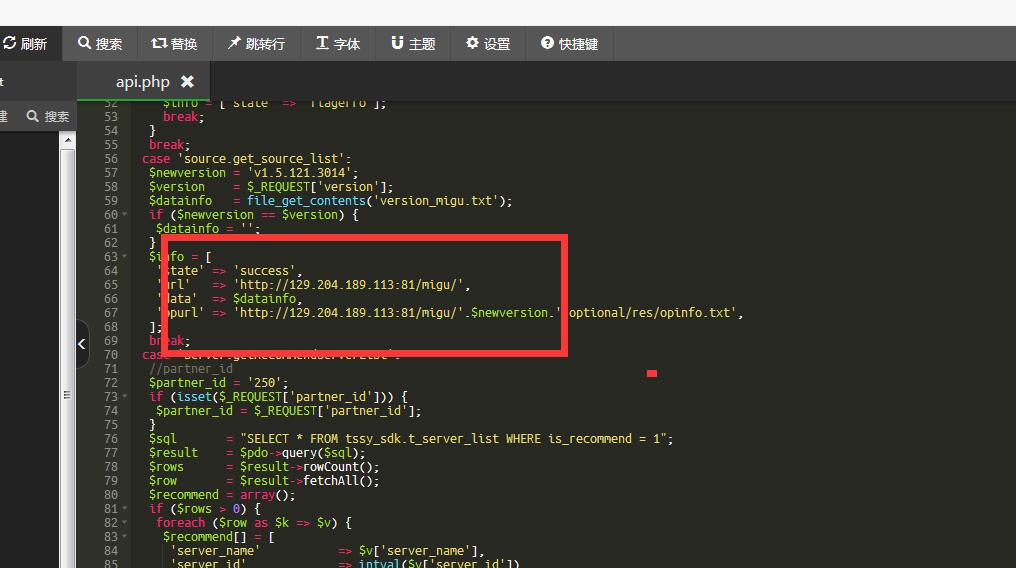Fold the foreach block at line 82
Image resolution: width=1016 pixels, height=568 pixels.
124,523
